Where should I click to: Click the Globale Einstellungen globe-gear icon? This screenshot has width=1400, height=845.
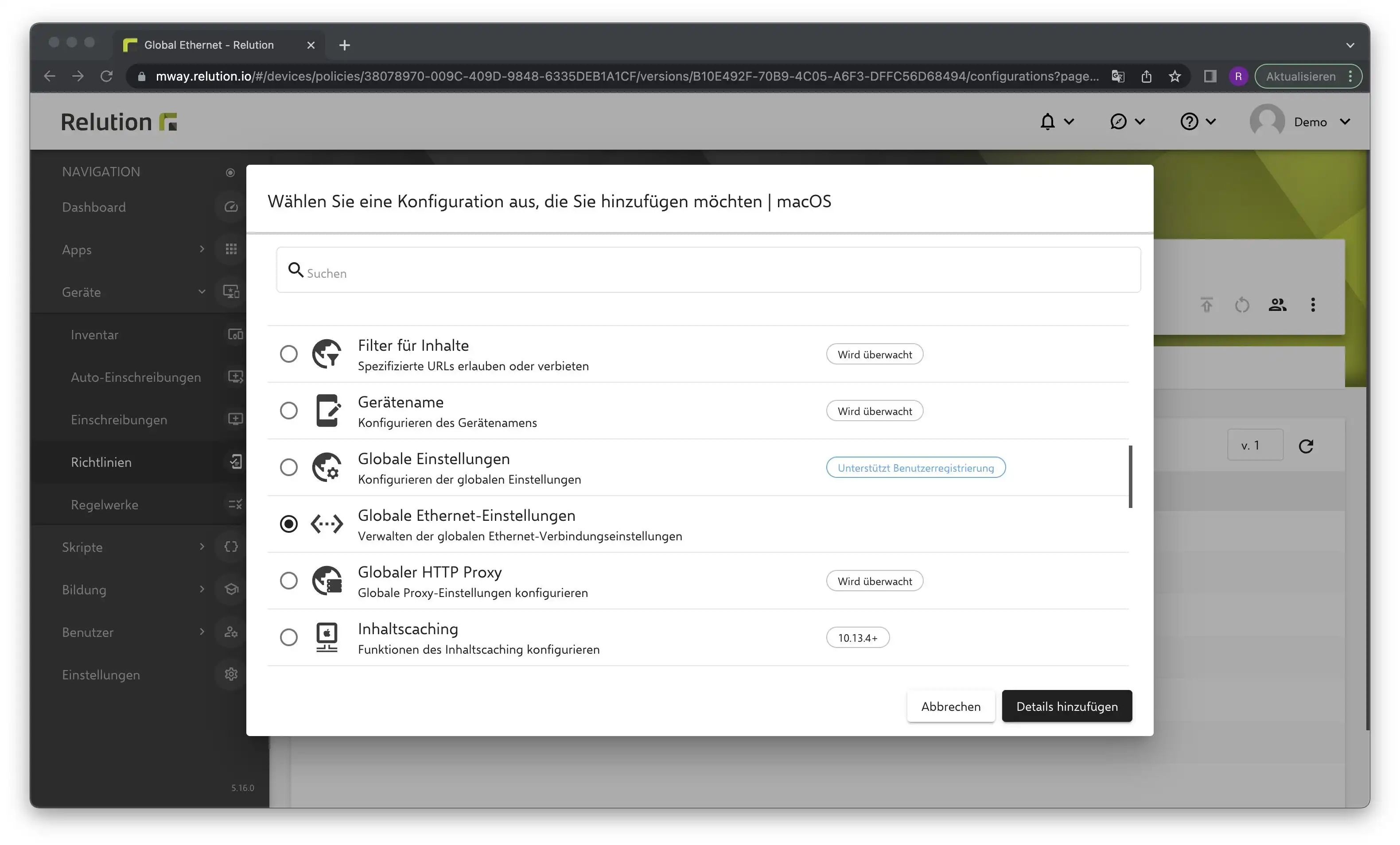(x=327, y=467)
